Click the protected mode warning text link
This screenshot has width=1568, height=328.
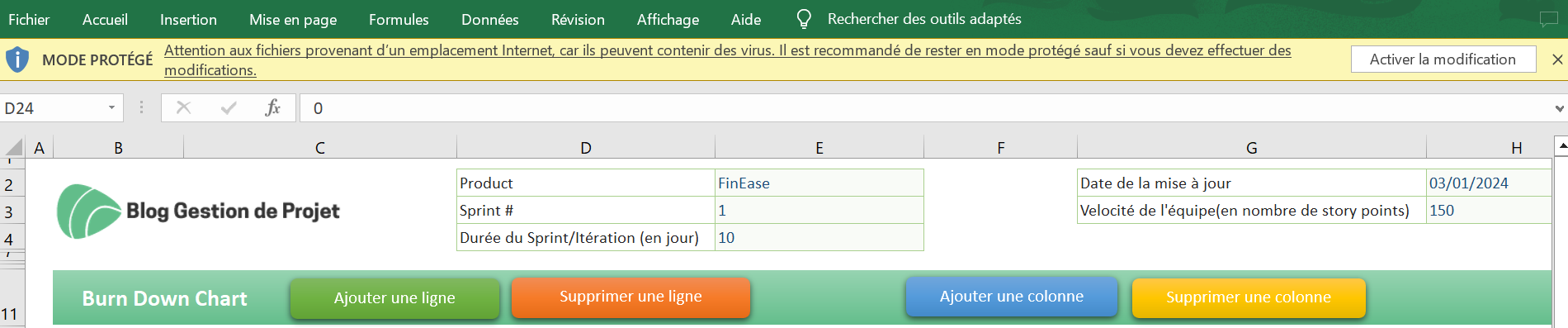point(728,60)
